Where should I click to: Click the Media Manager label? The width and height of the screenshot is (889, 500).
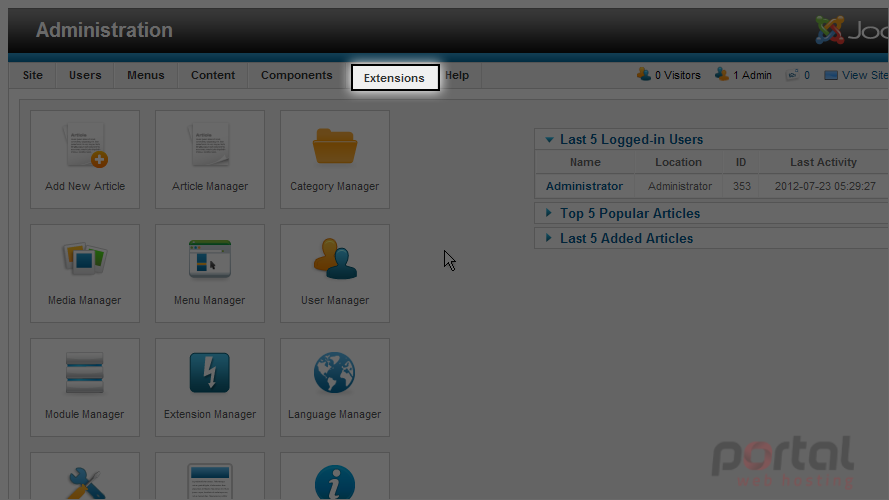84,300
